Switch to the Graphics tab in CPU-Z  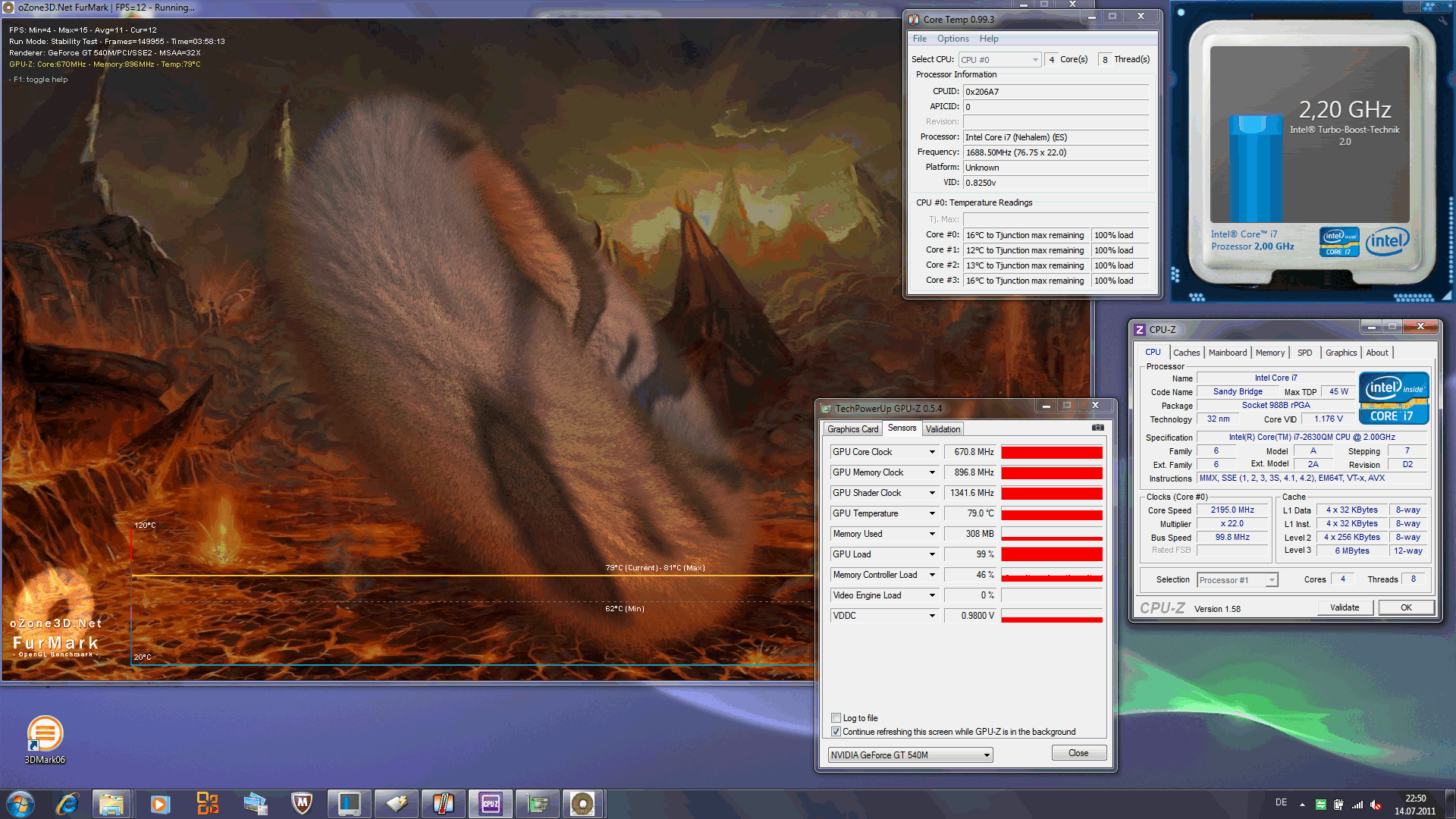tap(1341, 353)
